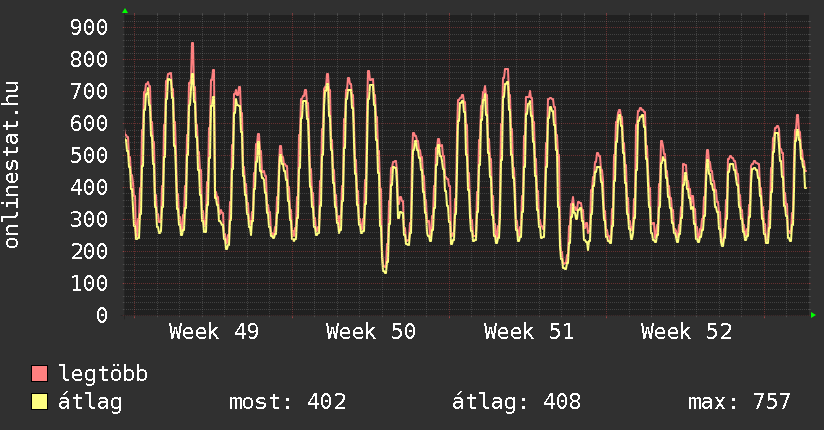Click the most: 402 statistic
The image size is (824, 430).
(288, 402)
